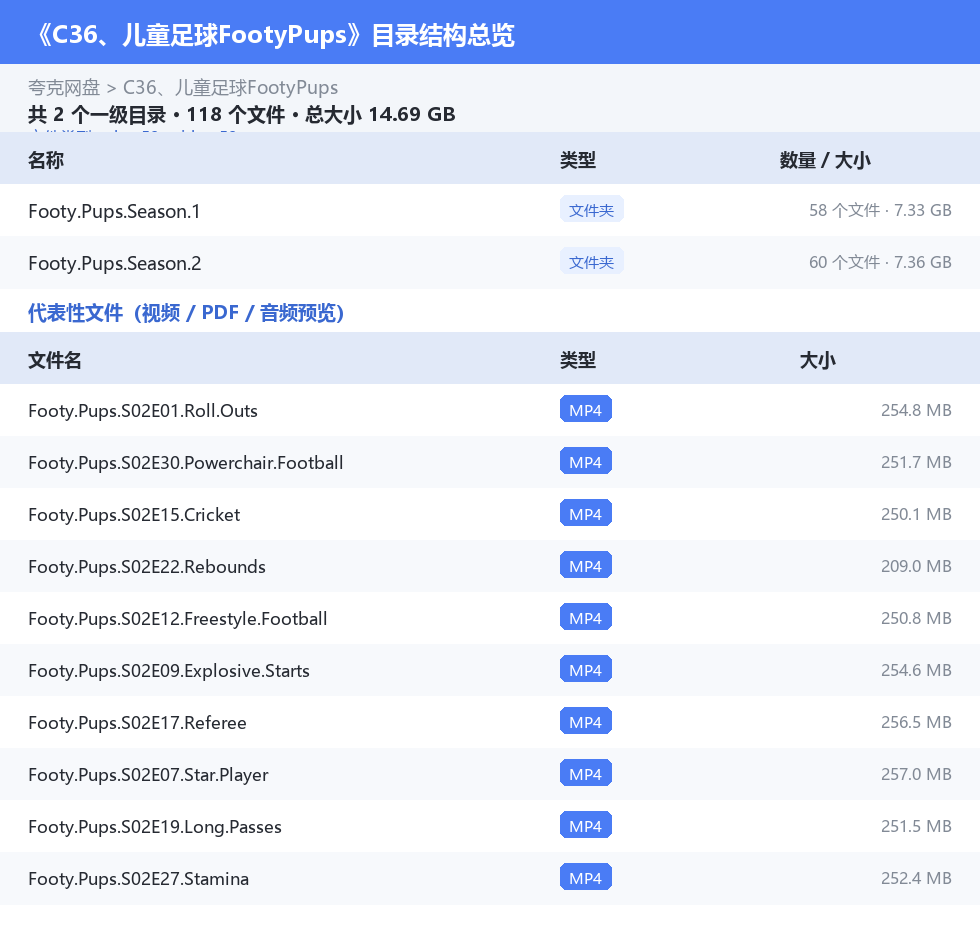The height and width of the screenshot is (936, 980).
Task: Select the 256.5 MB size value
Action: 916,722
